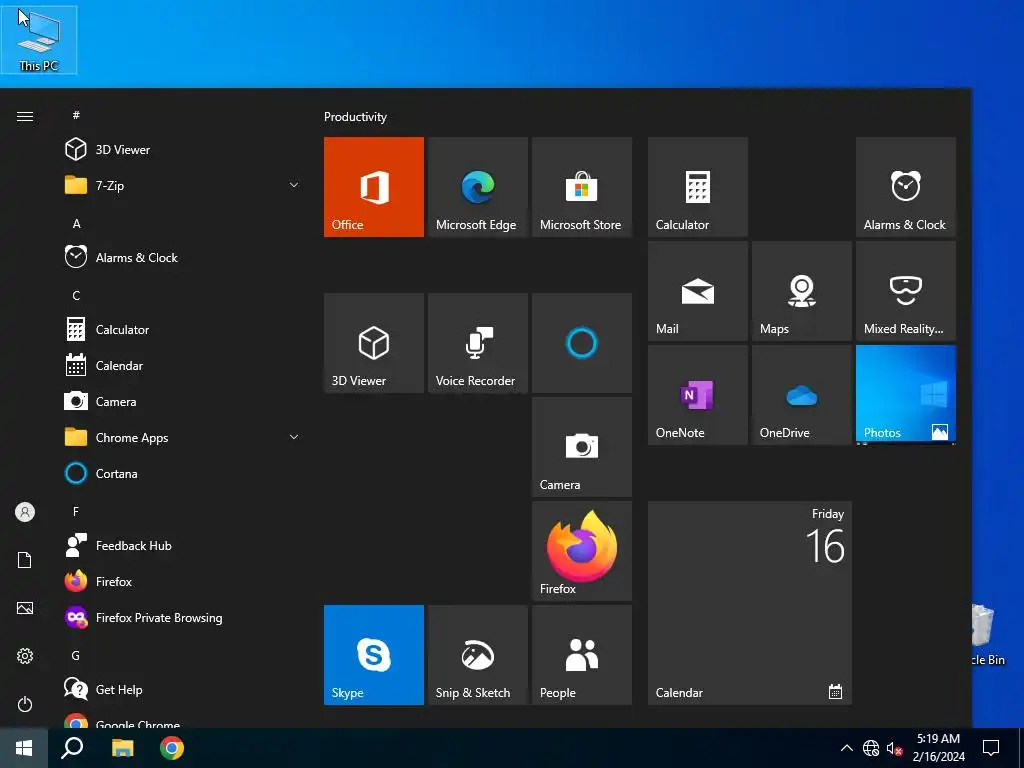Open the Photos tile

click(906, 395)
